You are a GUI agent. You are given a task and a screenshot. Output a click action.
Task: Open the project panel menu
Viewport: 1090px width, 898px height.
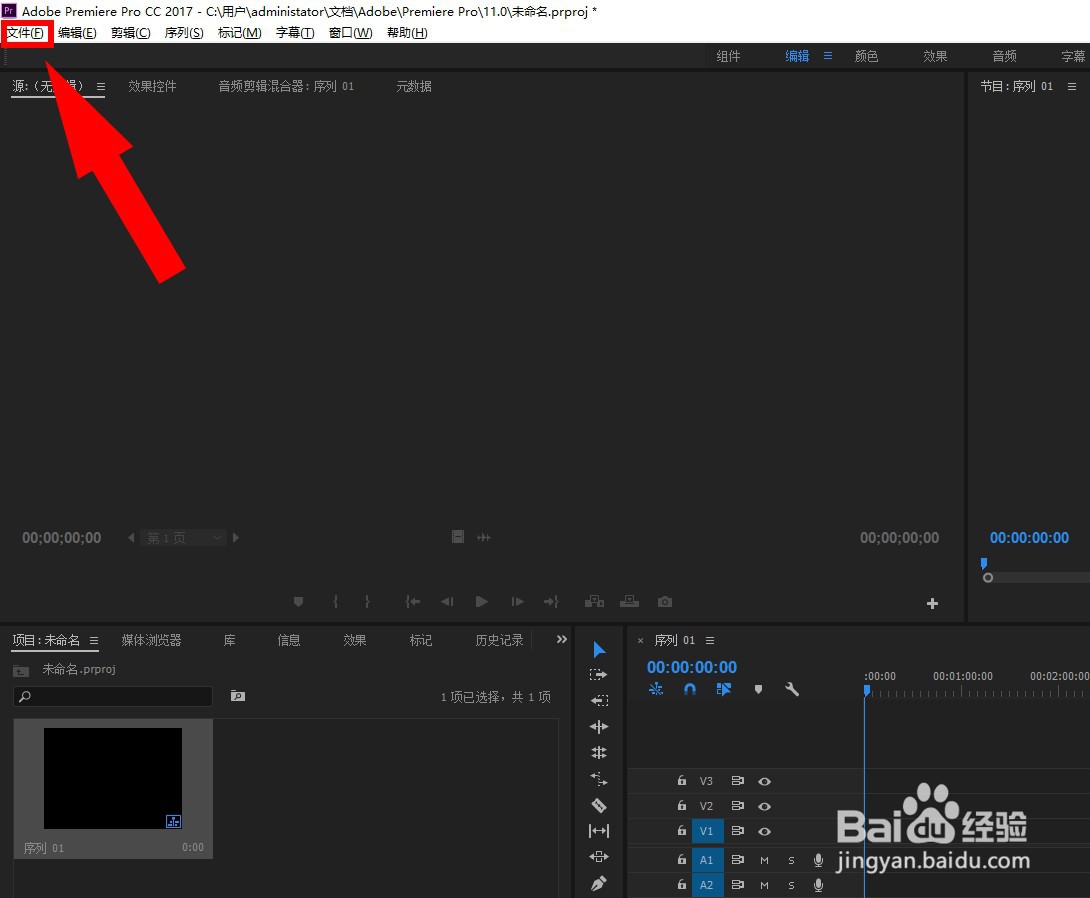[94, 641]
